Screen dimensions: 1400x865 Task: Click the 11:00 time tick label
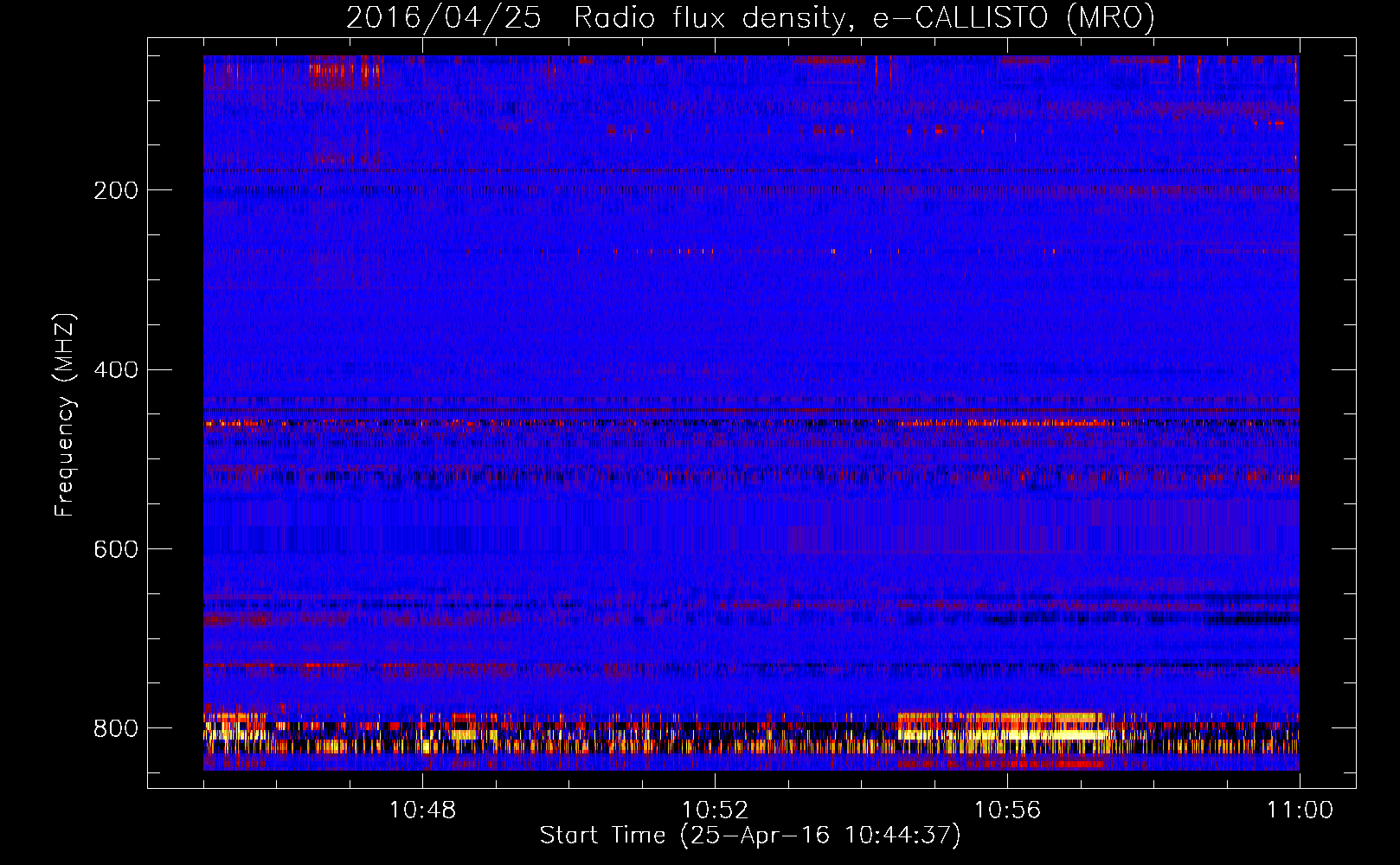tap(1300, 811)
